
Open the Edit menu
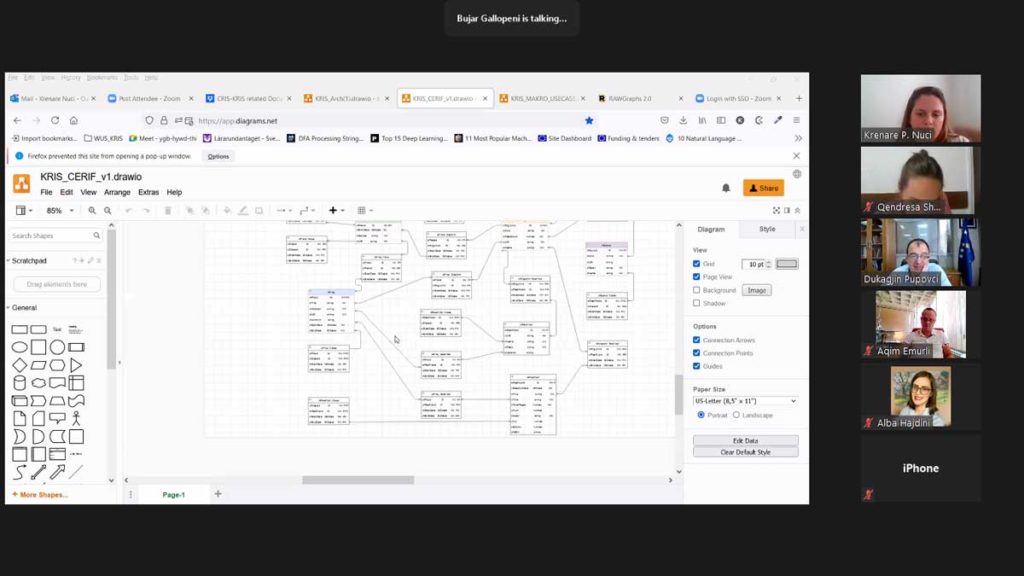point(67,193)
